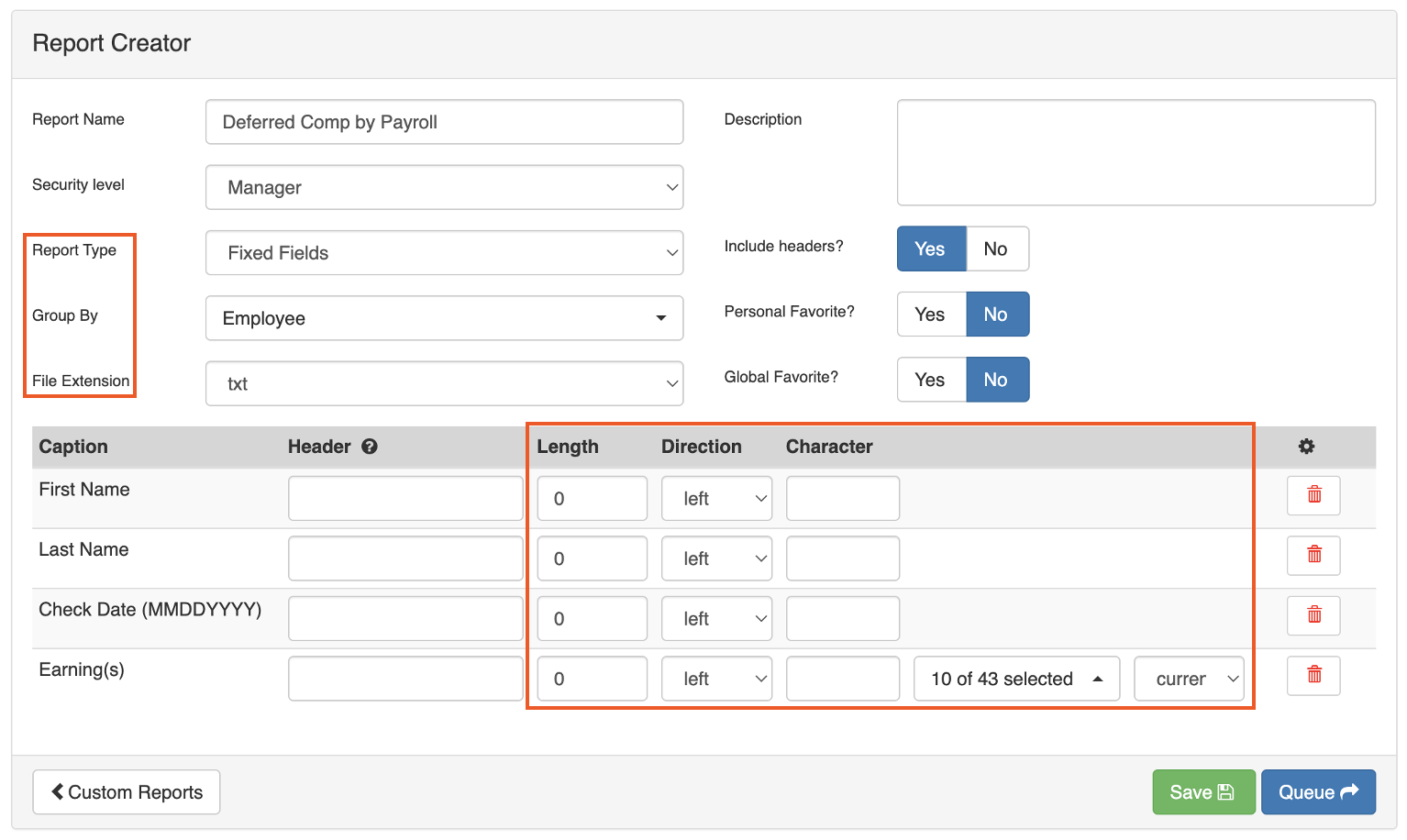Open the currency dropdown for Earnings
The width and height of the screenshot is (1407, 840).
point(1189,679)
